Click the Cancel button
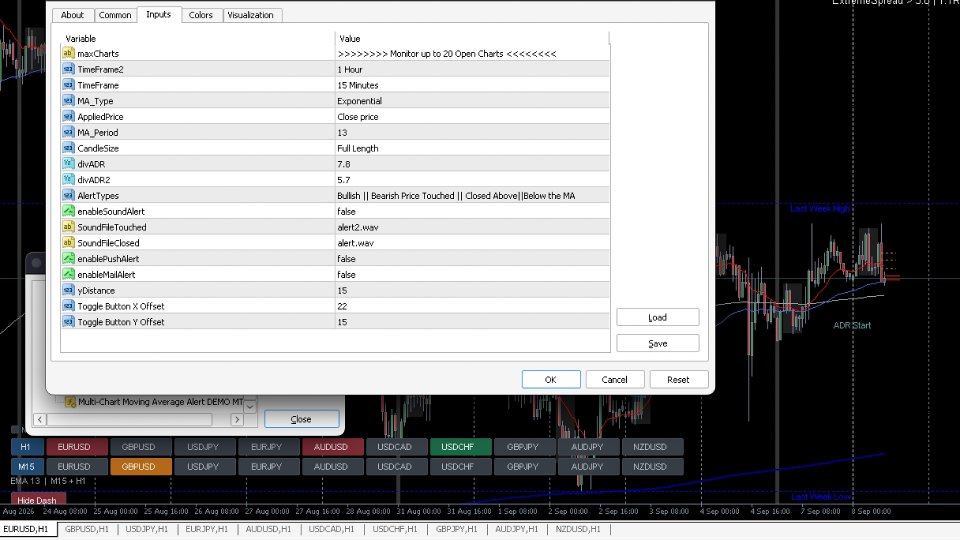The image size is (960, 540). pos(615,380)
